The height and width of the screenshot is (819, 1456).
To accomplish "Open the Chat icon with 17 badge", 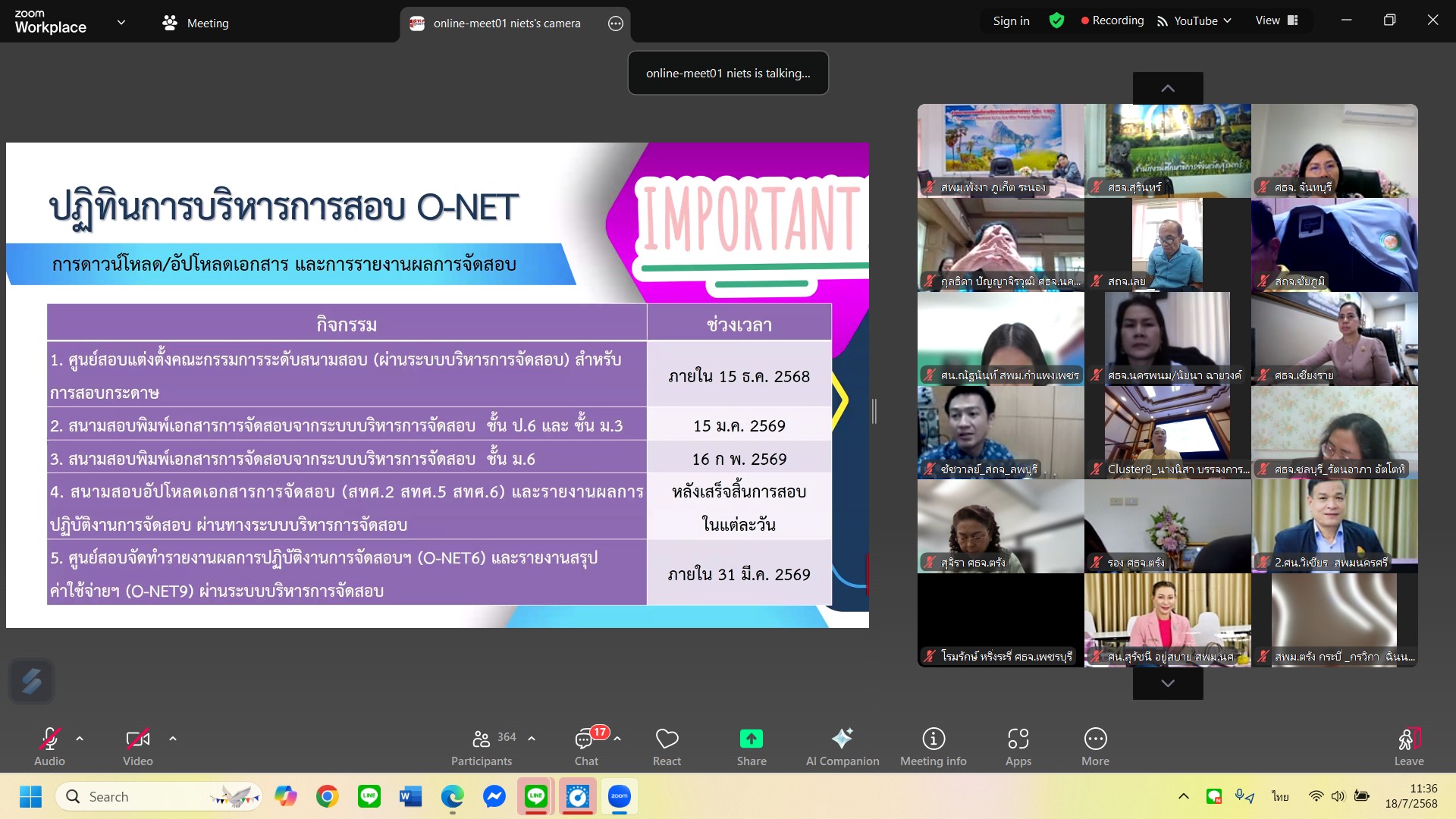I will (585, 739).
